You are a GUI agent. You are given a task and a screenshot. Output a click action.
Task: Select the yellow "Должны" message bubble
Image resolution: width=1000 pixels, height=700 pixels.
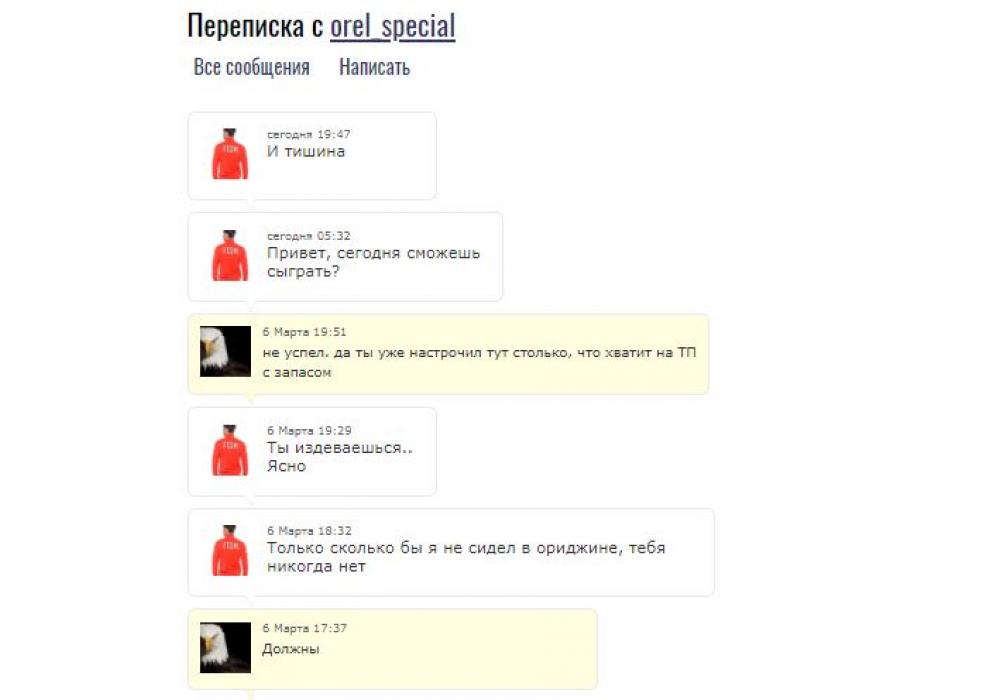pyautogui.click(x=392, y=648)
